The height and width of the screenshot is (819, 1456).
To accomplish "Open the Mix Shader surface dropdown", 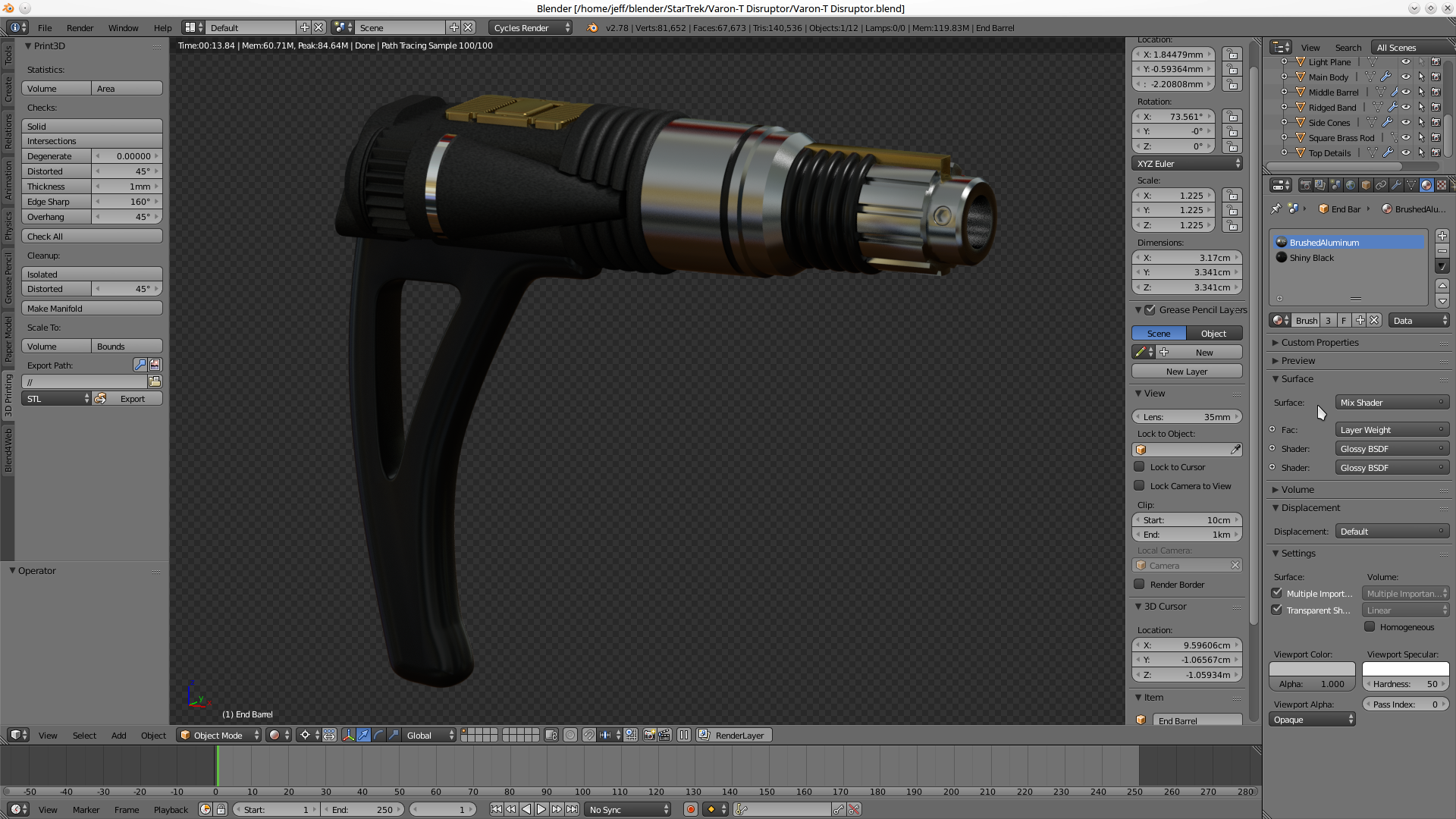I will point(1392,402).
